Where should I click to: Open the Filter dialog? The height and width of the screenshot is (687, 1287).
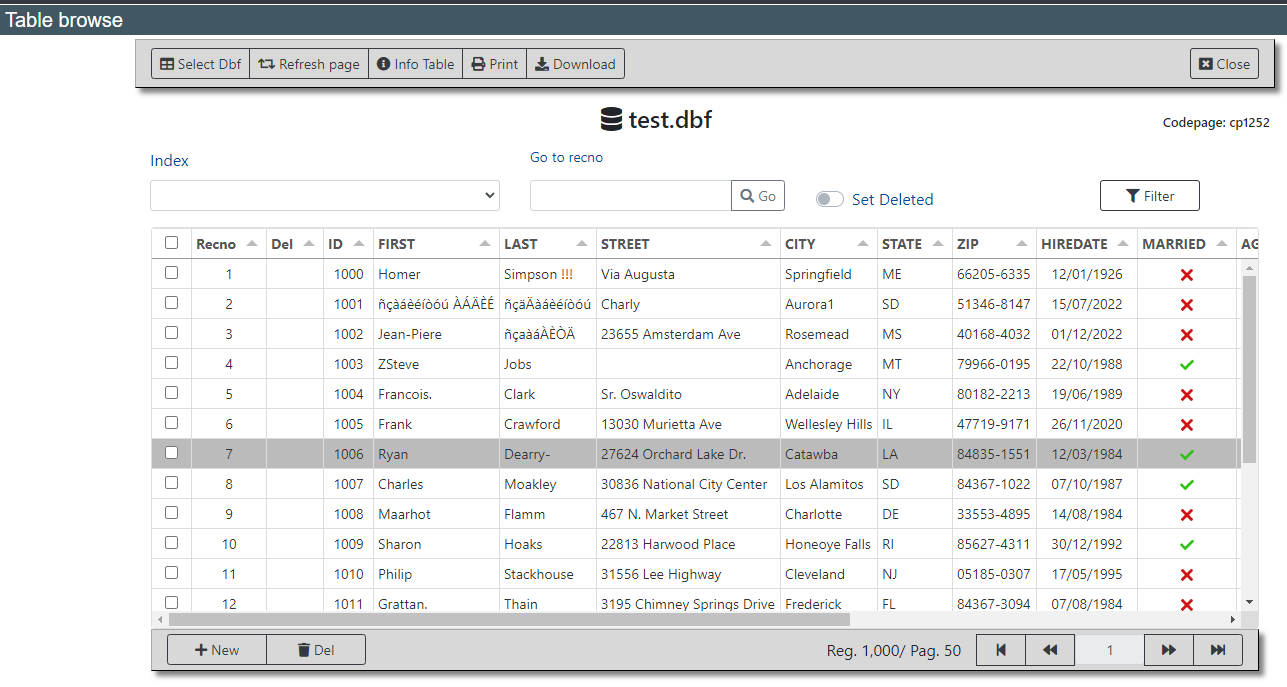(1149, 196)
